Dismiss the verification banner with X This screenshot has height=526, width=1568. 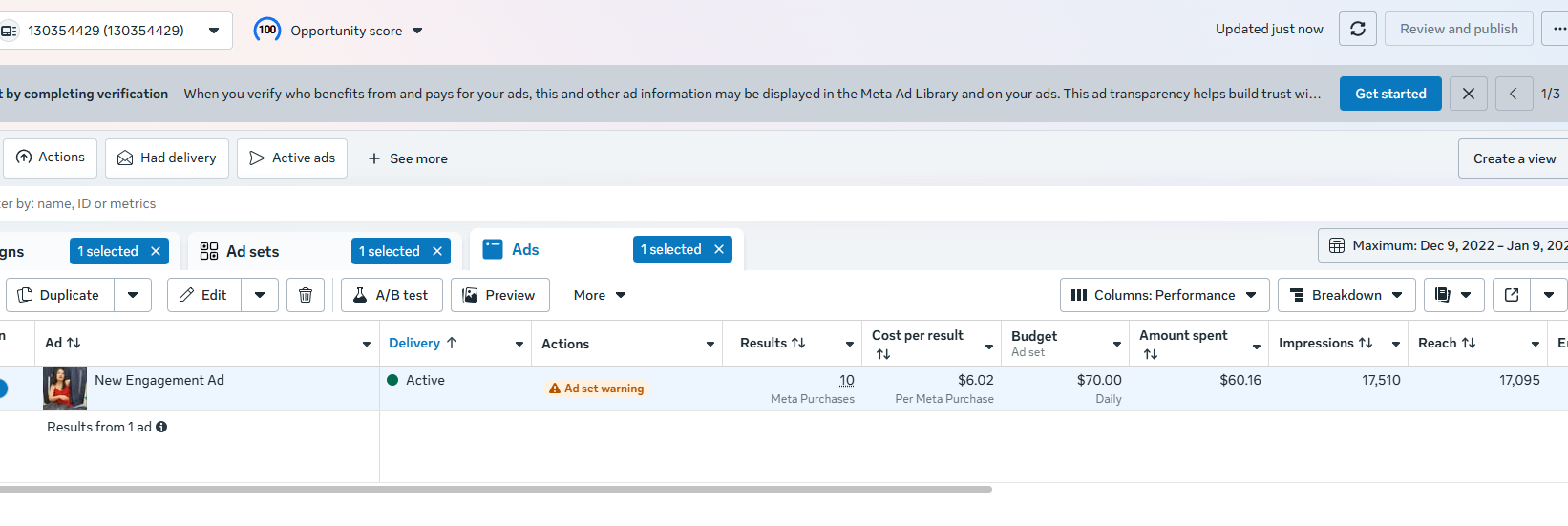(1468, 94)
